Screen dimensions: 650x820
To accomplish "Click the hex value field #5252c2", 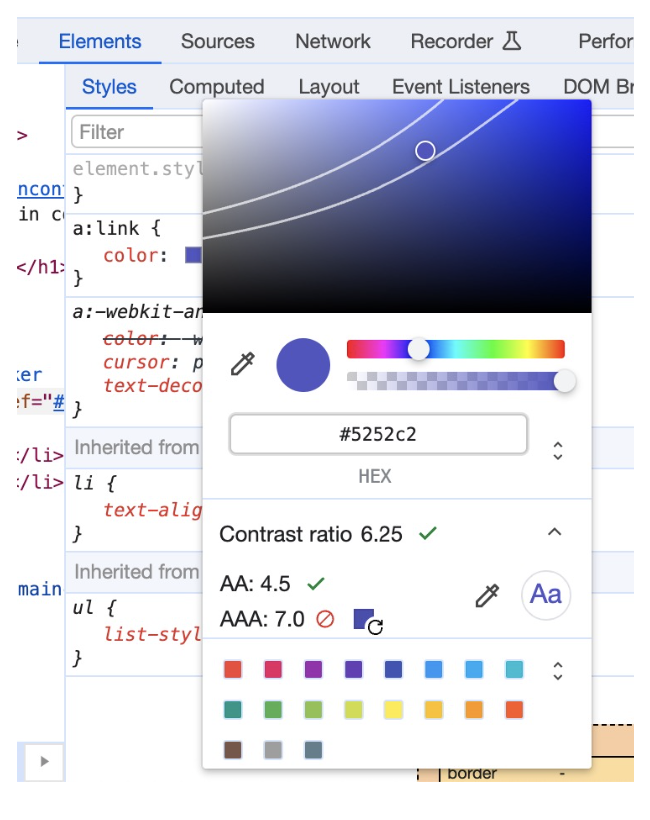I will (x=378, y=435).
